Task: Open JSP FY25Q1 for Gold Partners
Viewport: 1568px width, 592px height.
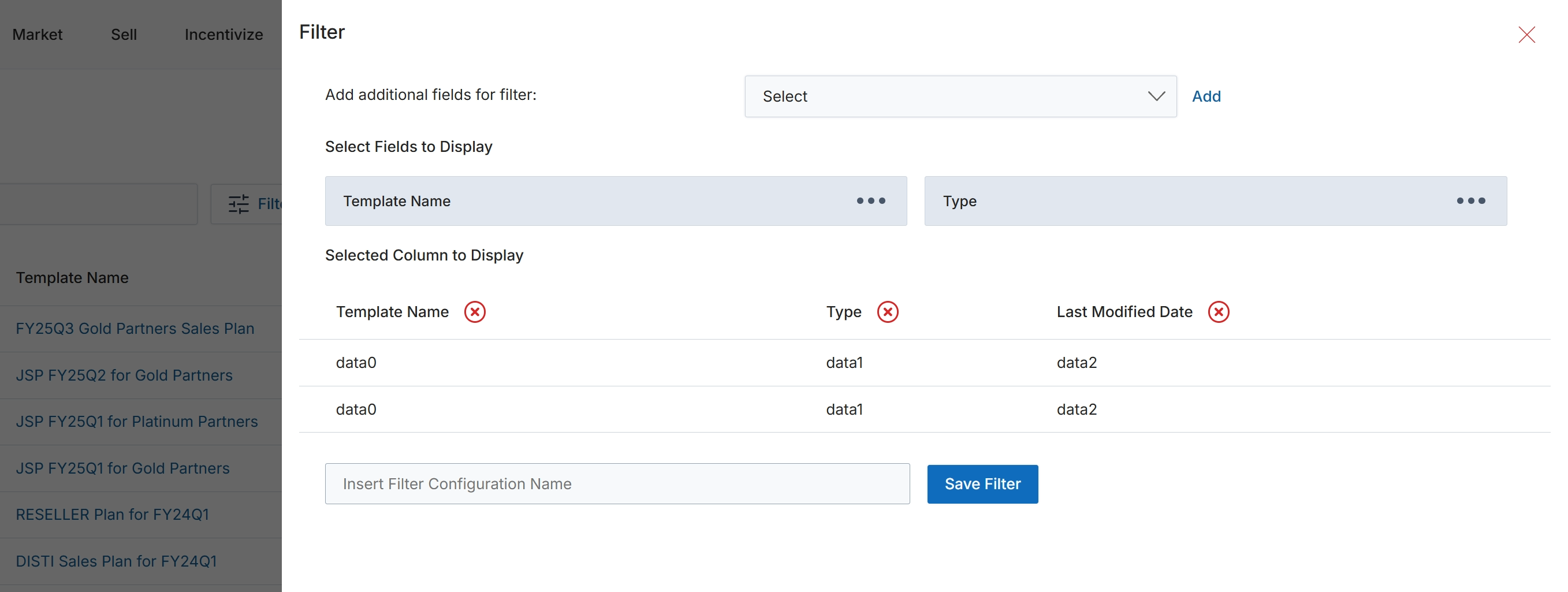Action: 122,468
